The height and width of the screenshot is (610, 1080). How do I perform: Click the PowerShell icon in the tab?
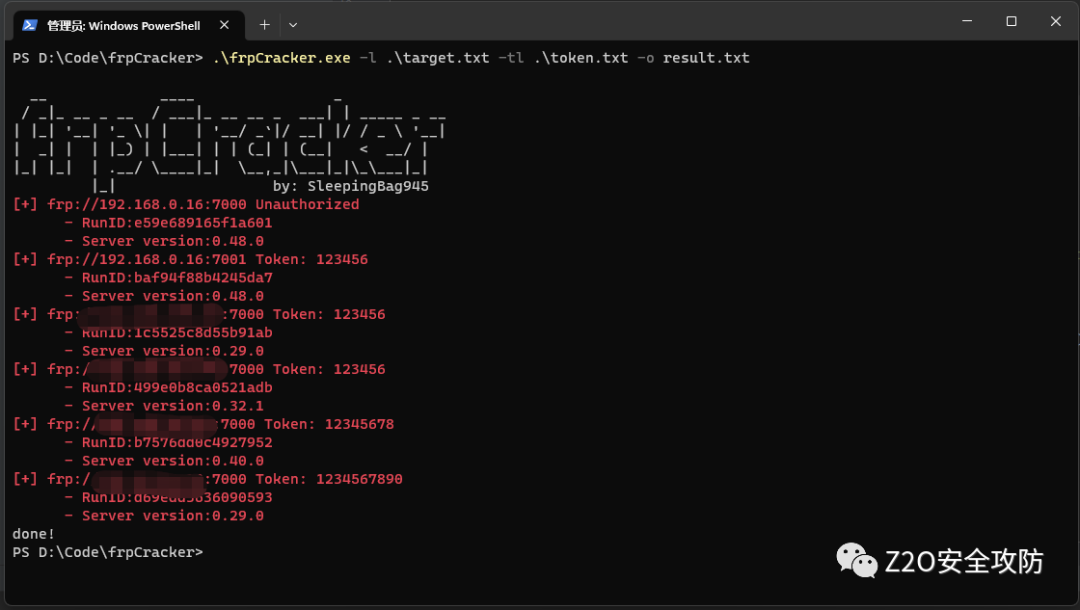point(29,25)
